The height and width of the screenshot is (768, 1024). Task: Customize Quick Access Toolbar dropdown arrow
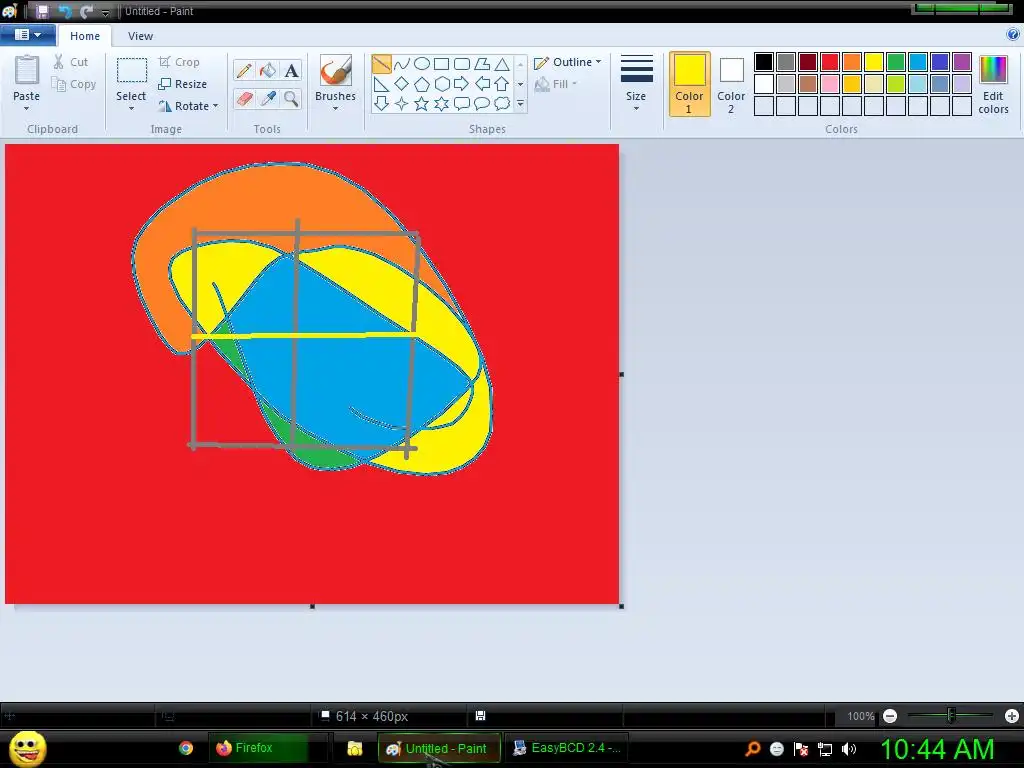point(105,12)
